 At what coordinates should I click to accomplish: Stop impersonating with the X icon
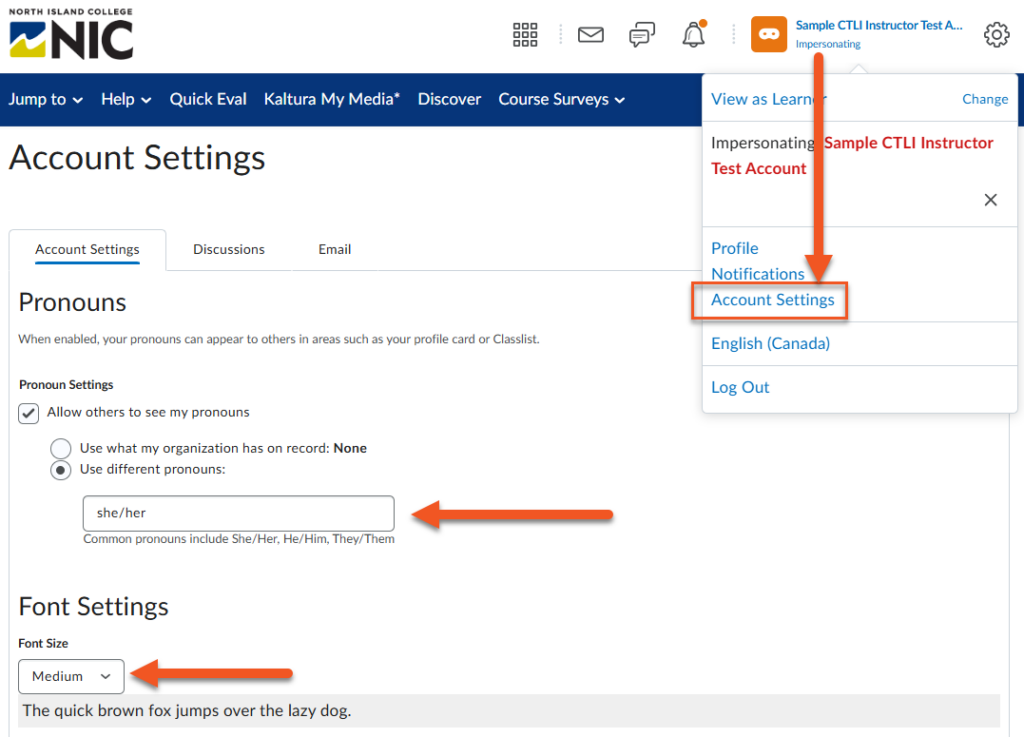[x=990, y=200]
